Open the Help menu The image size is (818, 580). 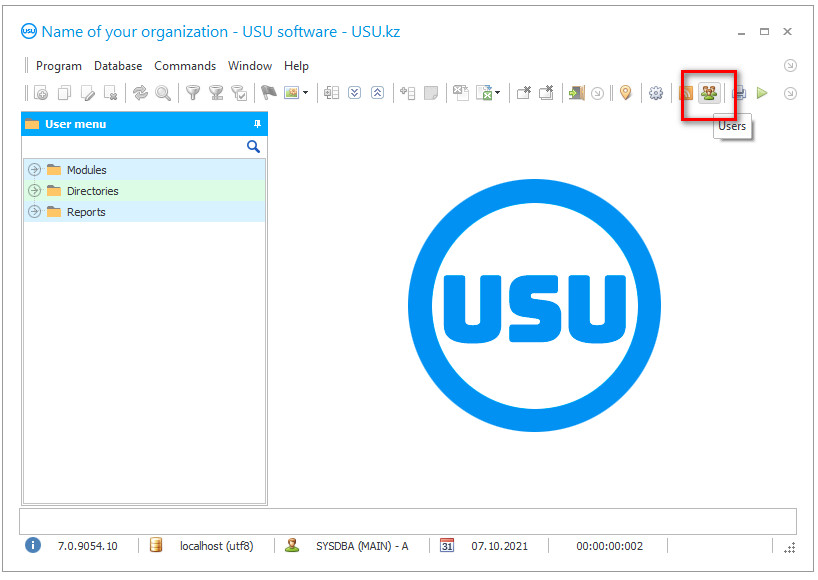[296, 66]
